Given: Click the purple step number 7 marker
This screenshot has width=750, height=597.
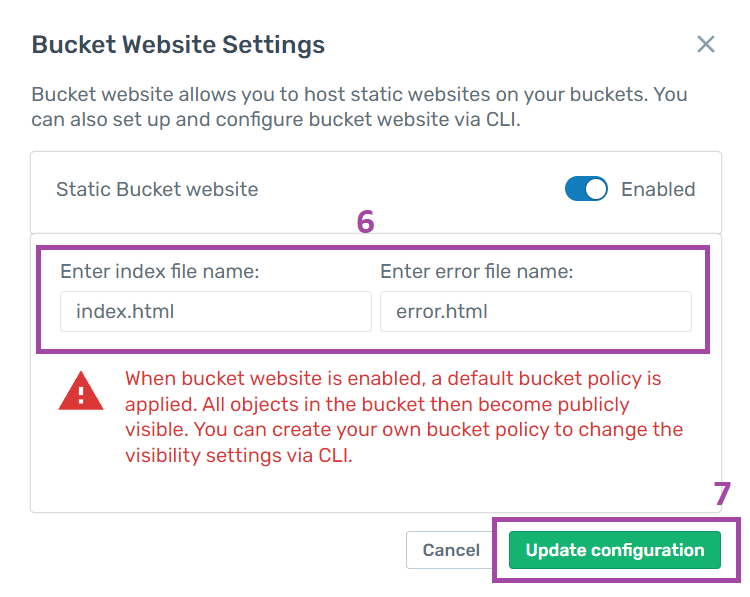Looking at the screenshot, I should [x=722, y=494].
